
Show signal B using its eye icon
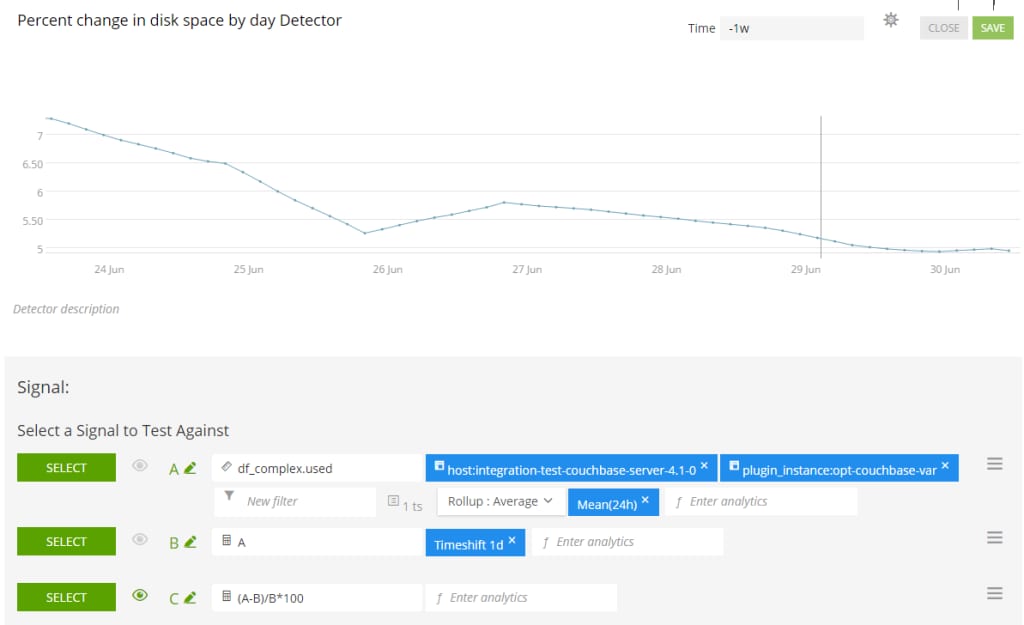pos(140,540)
